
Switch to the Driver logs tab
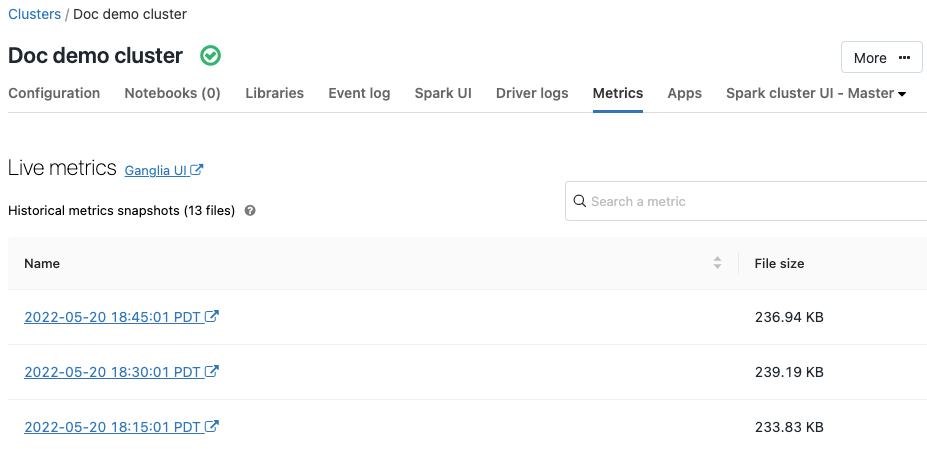click(532, 93)
